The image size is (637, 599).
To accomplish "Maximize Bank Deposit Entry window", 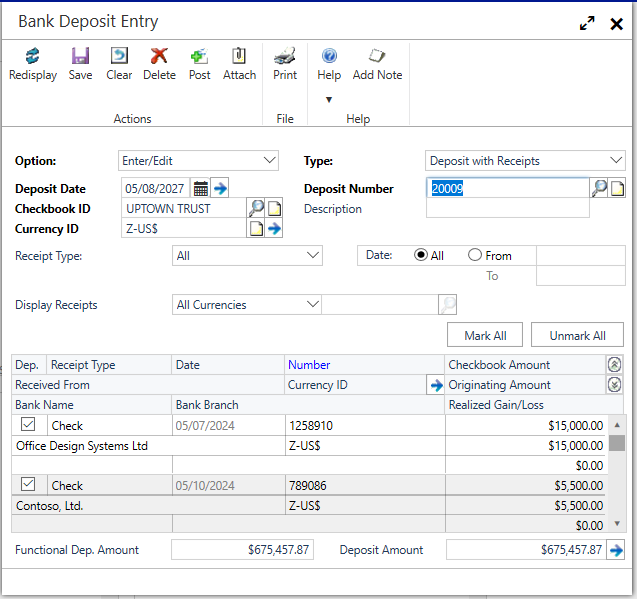I will click(587, 23).
